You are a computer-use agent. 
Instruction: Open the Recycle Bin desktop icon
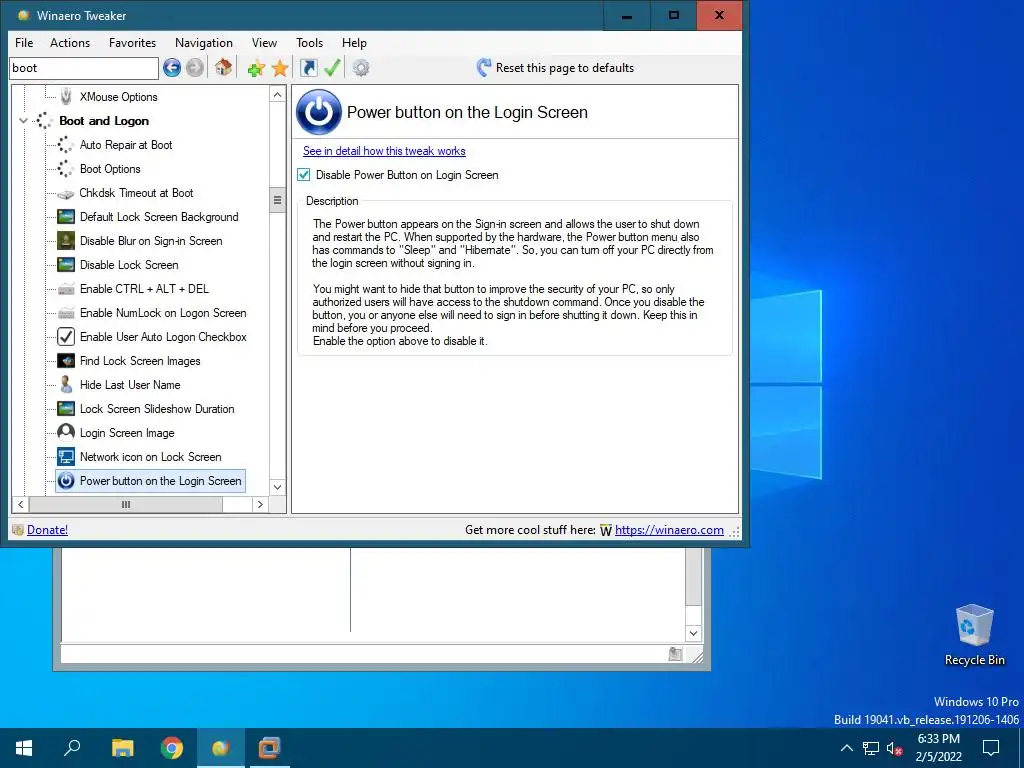(974, 635)
